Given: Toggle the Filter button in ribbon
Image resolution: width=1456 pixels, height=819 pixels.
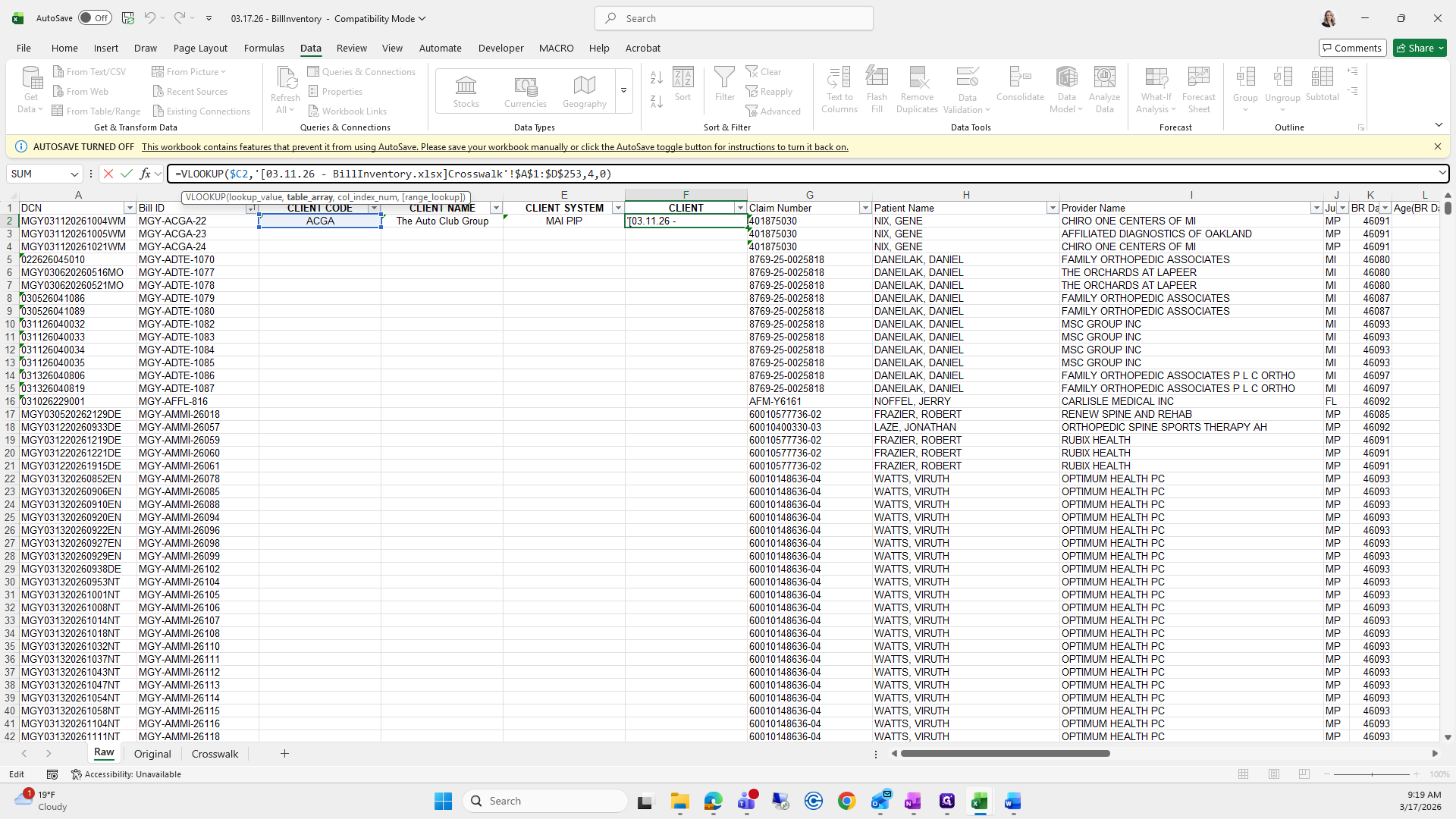Looking at the screenshot, I should (x=724, y=83).
